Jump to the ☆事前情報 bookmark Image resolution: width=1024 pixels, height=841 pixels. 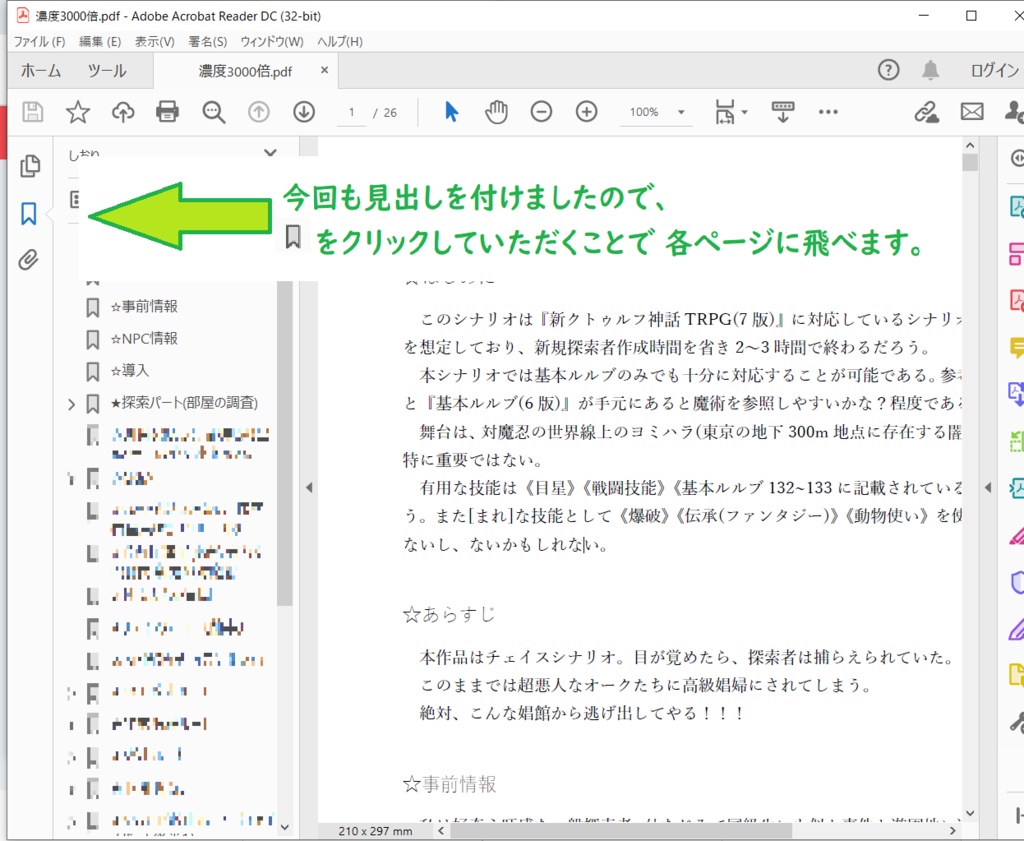(144, 306)
